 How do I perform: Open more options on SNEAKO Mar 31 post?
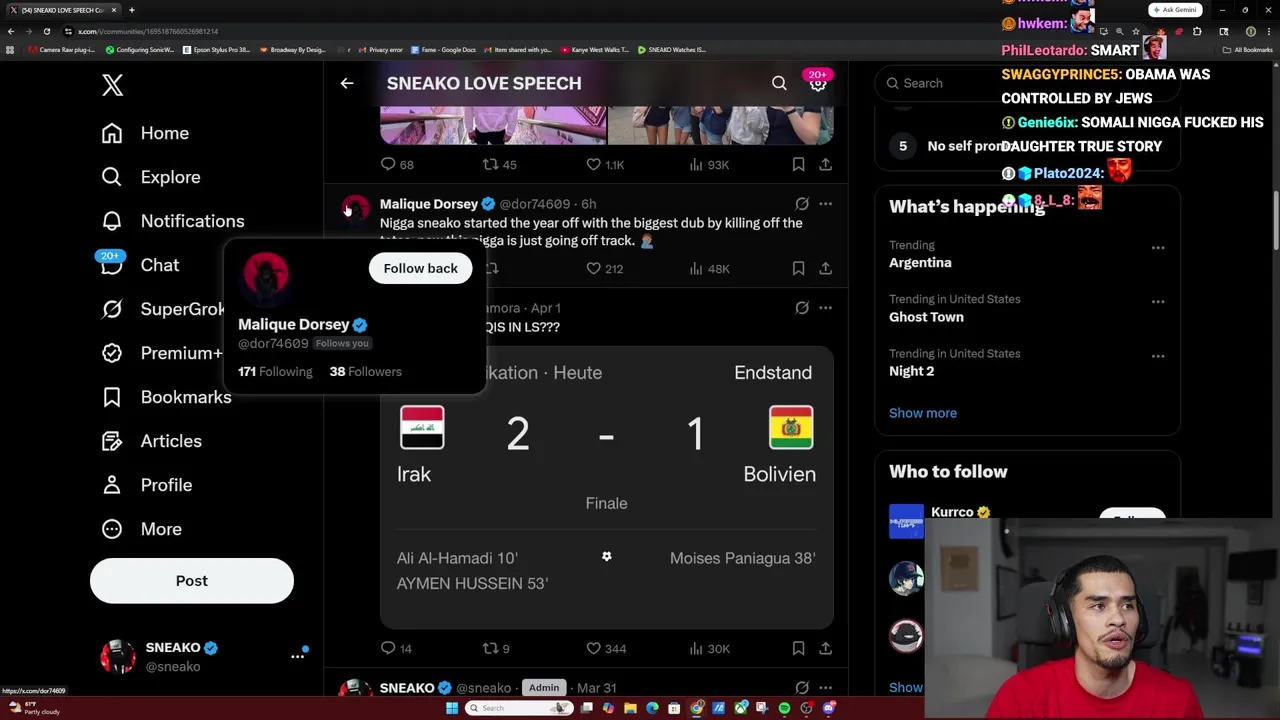[825, 688]
